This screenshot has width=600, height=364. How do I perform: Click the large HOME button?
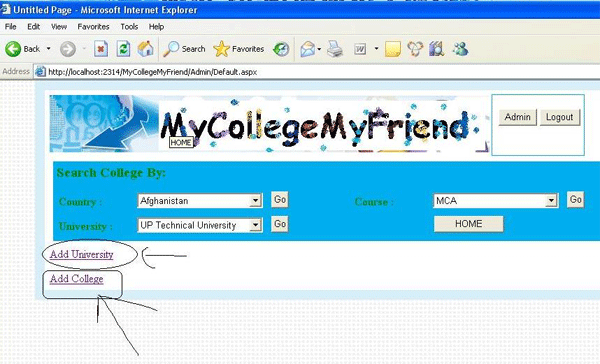point(468,224)
